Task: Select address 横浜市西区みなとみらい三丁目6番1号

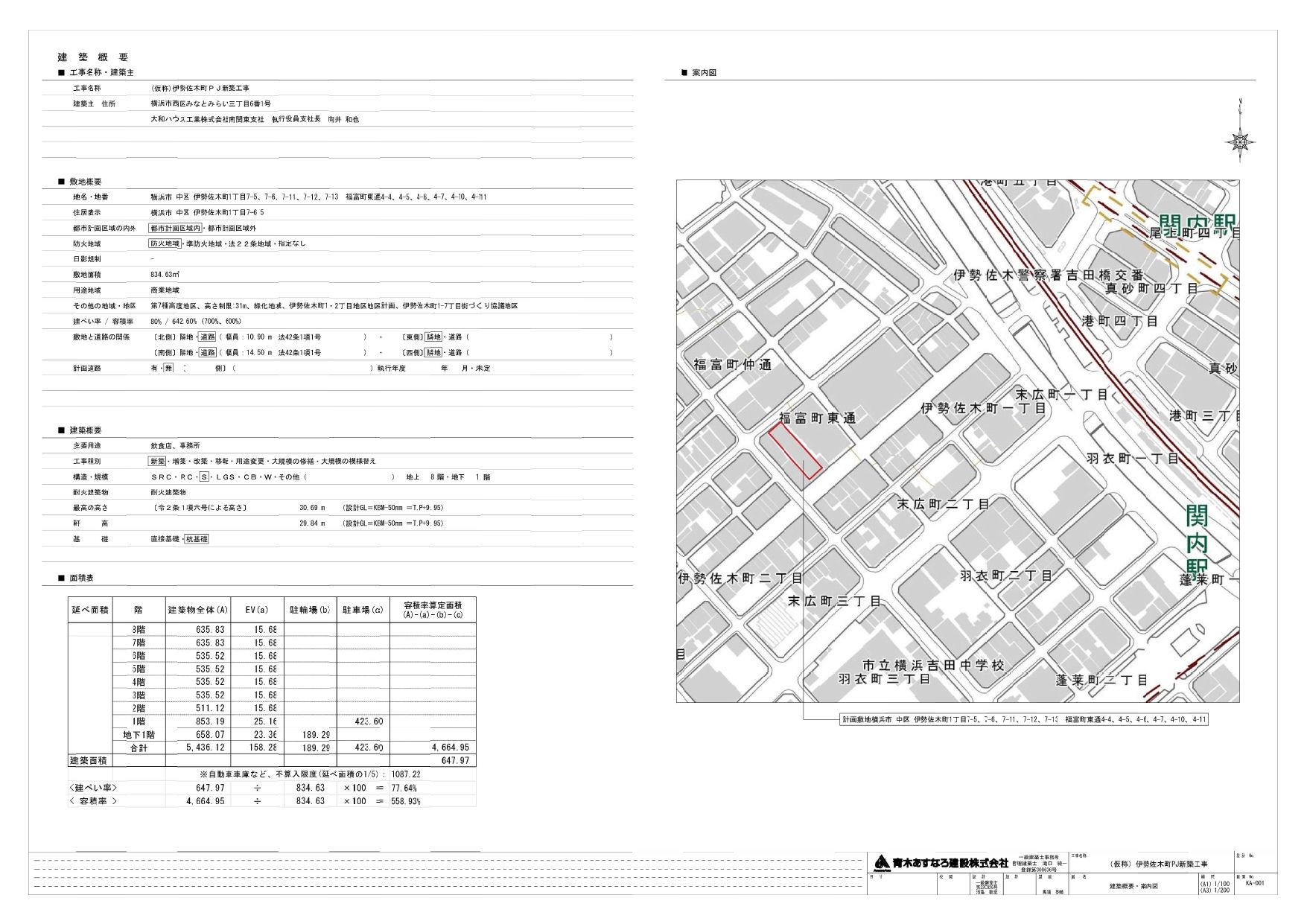Action: 211,103
